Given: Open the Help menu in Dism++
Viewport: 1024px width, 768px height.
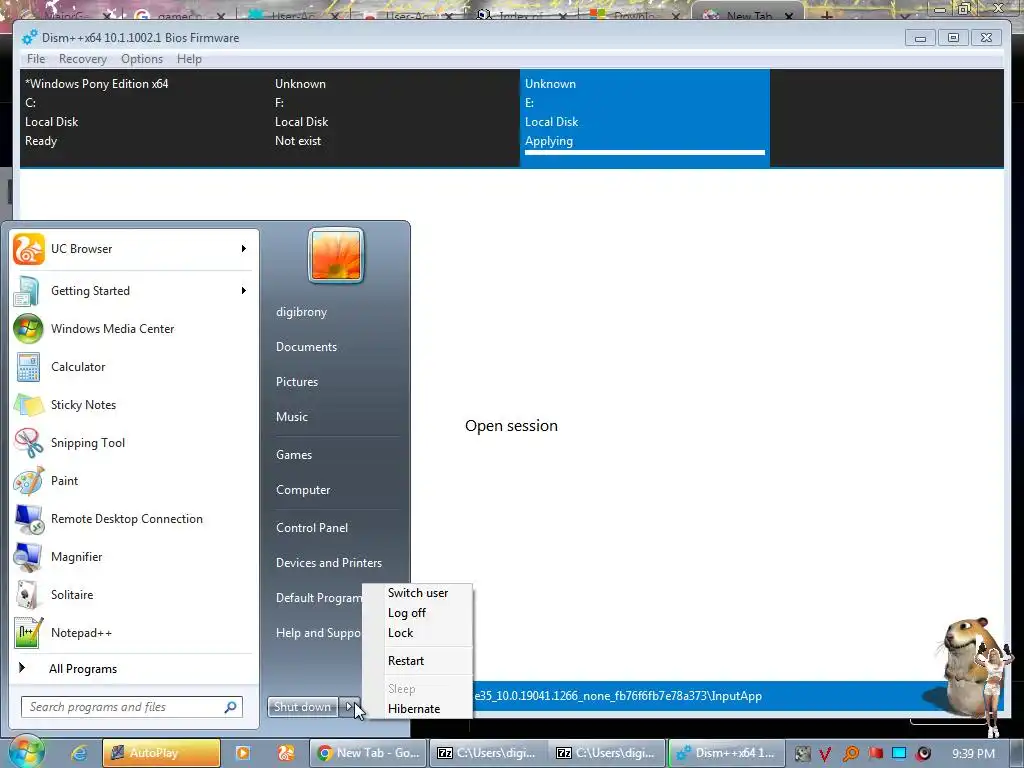Looking at the screenshot, I should pos(189,59).
